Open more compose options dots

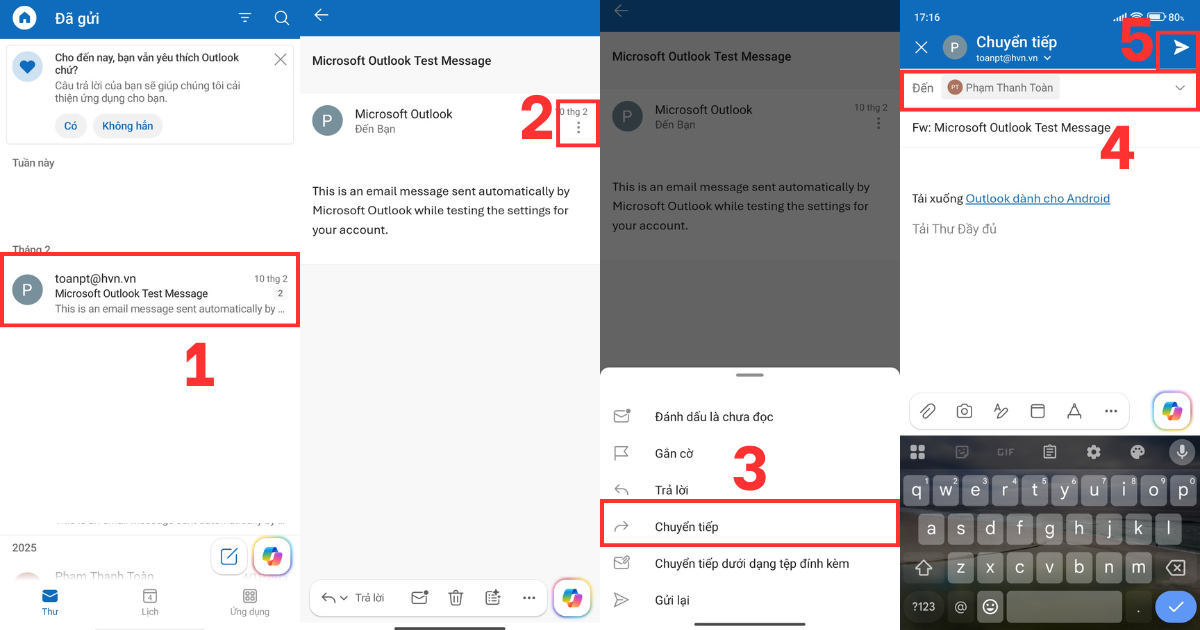coord(1110,411)
